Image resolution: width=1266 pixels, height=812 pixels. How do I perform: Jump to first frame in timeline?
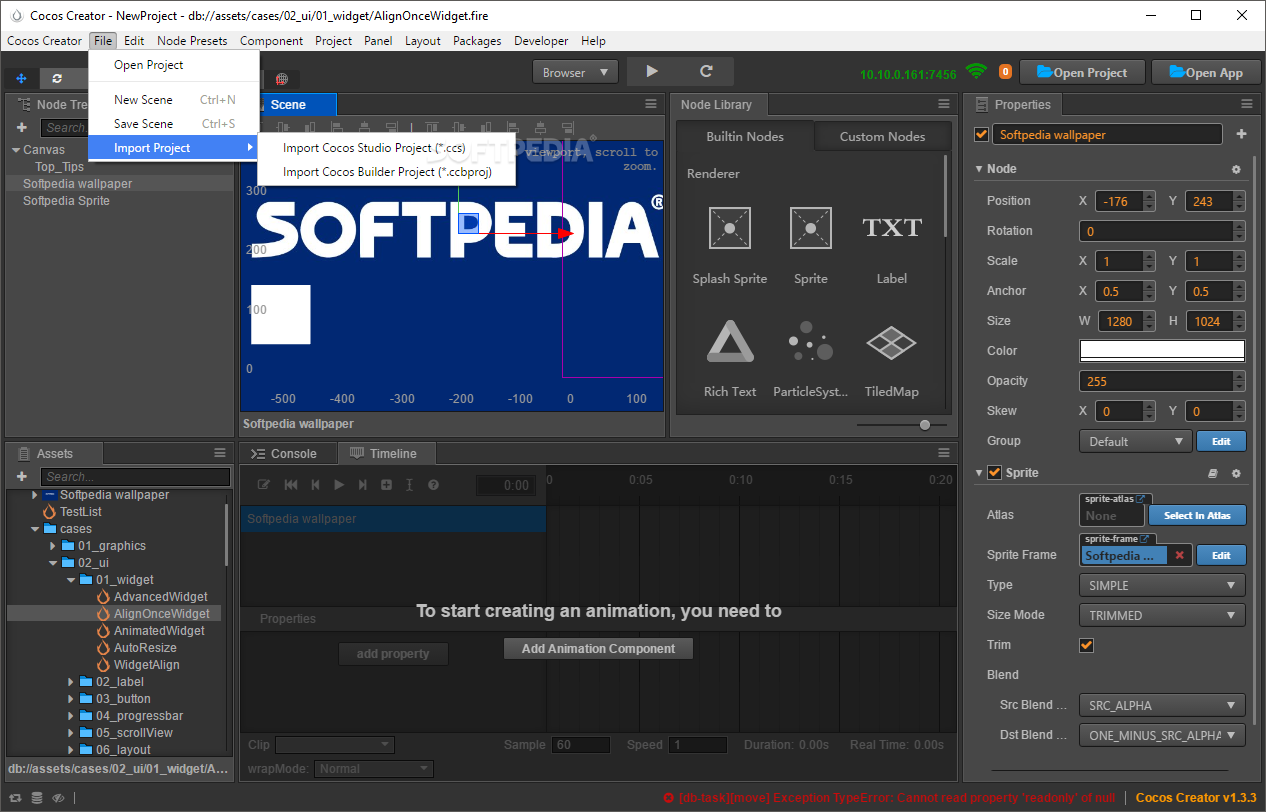pos(291,485)
